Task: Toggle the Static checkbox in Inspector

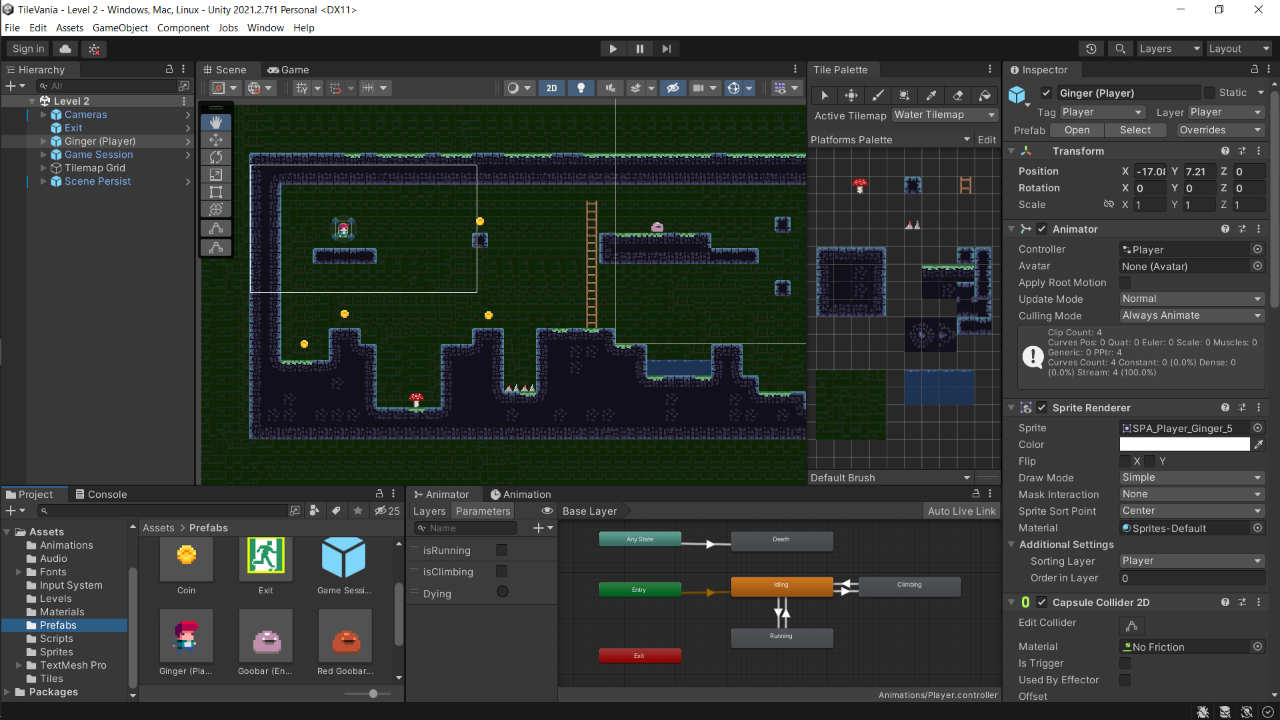Action: coord(1209,92)
